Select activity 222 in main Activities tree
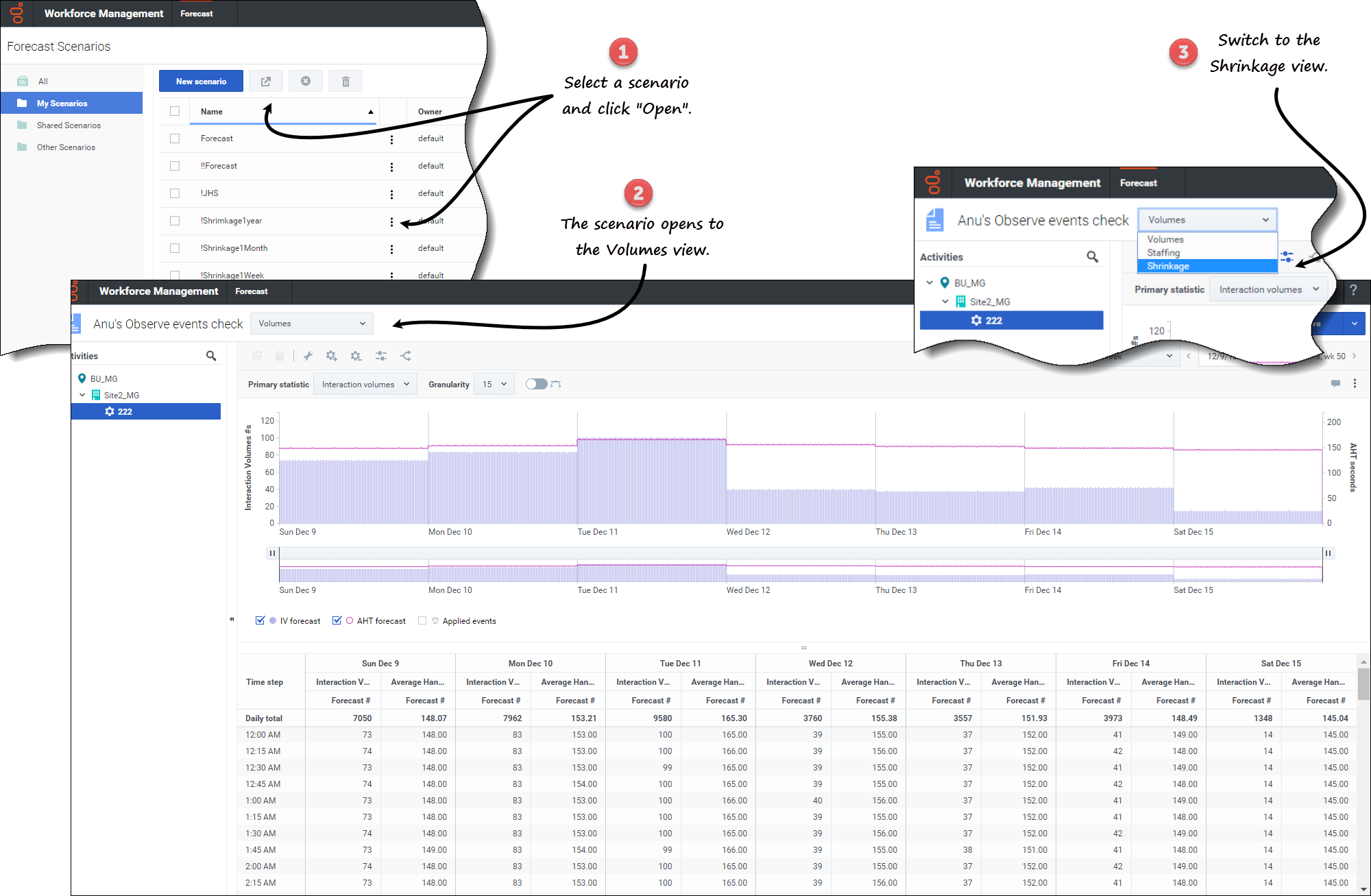Viewport: 1371px width, 896px height. (146, 411)
